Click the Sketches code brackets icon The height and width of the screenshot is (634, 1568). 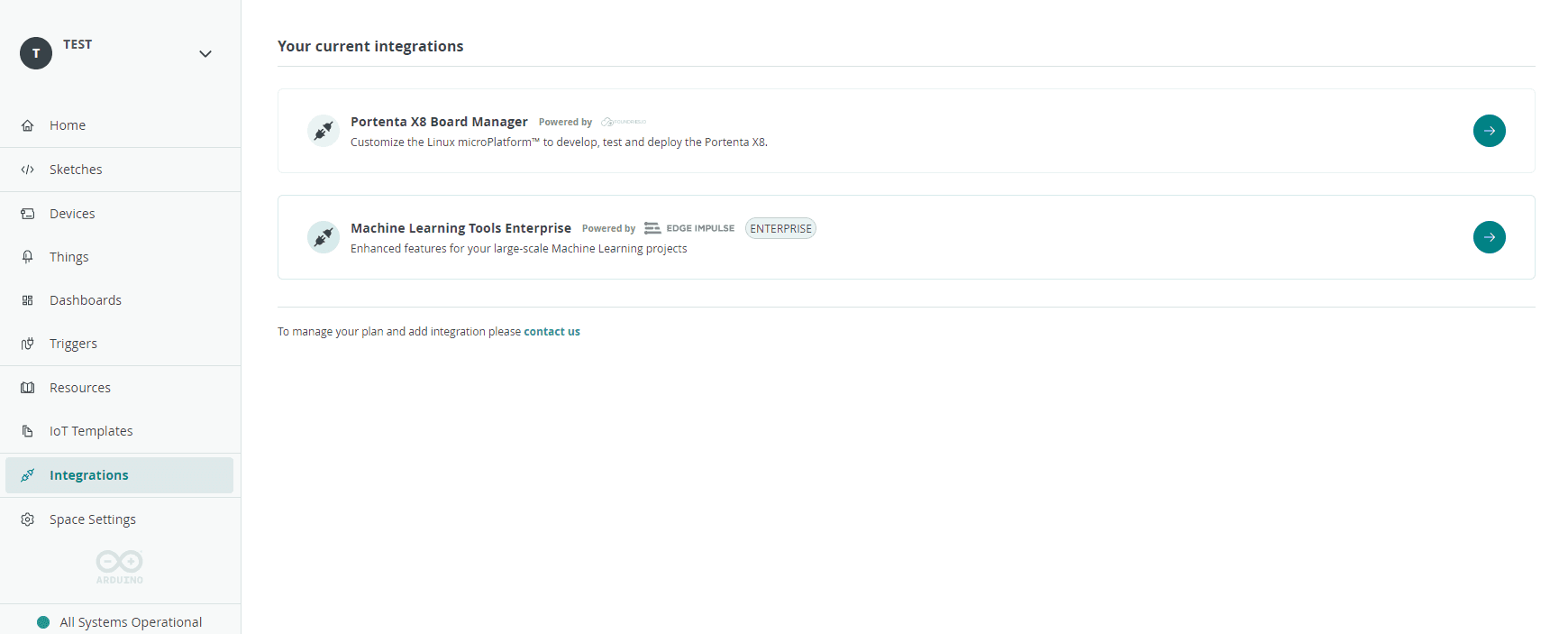click(x=28, y=170)
